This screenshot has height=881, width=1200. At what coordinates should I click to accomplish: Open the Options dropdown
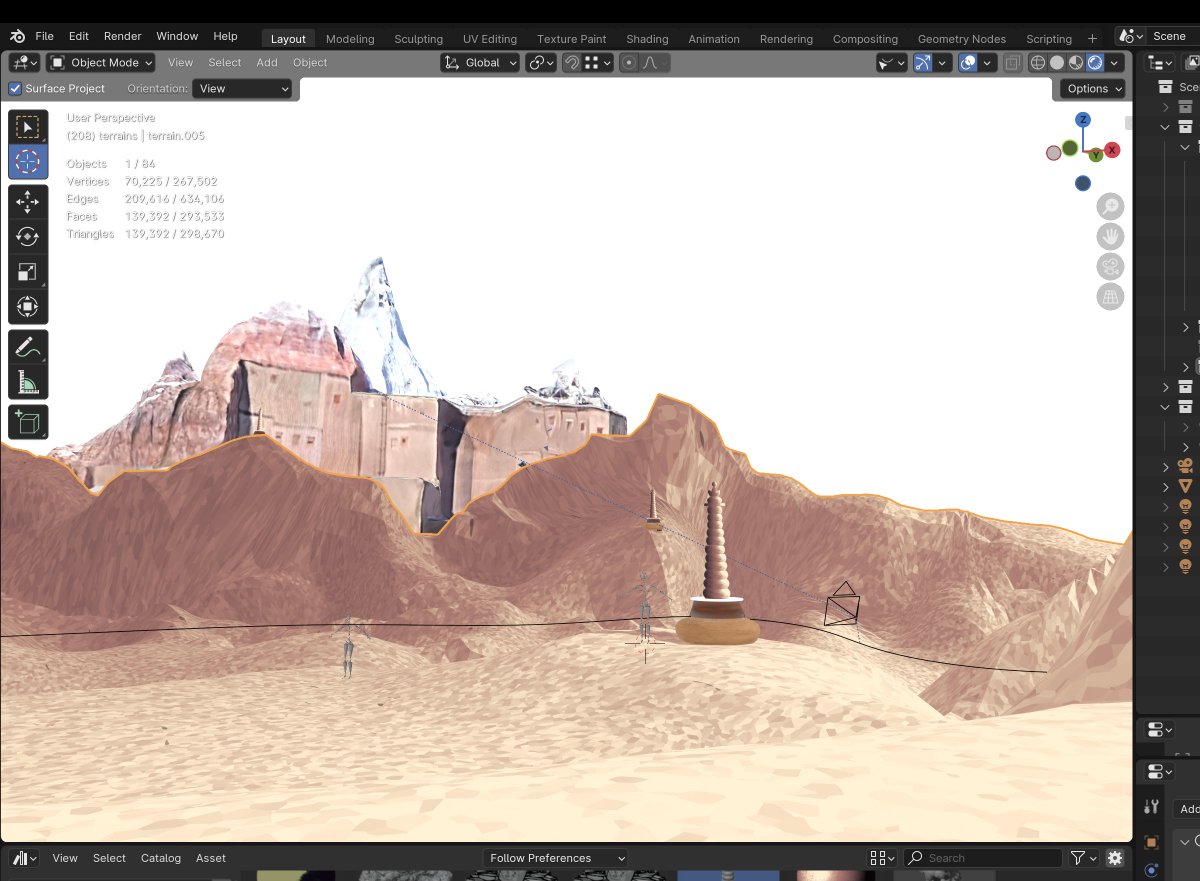1094,89
